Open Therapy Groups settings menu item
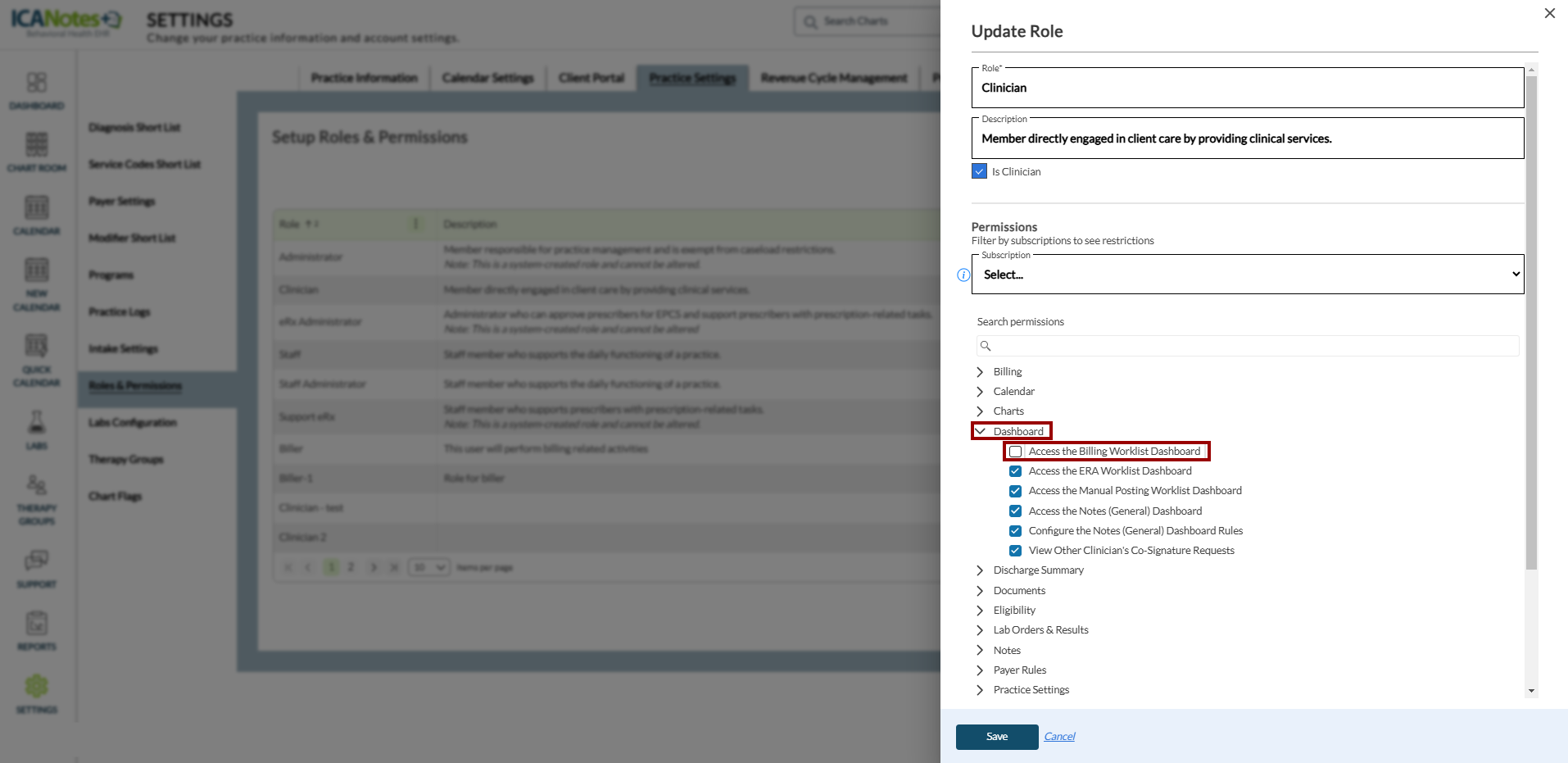Screen dimensions: 1568x763 126,460
